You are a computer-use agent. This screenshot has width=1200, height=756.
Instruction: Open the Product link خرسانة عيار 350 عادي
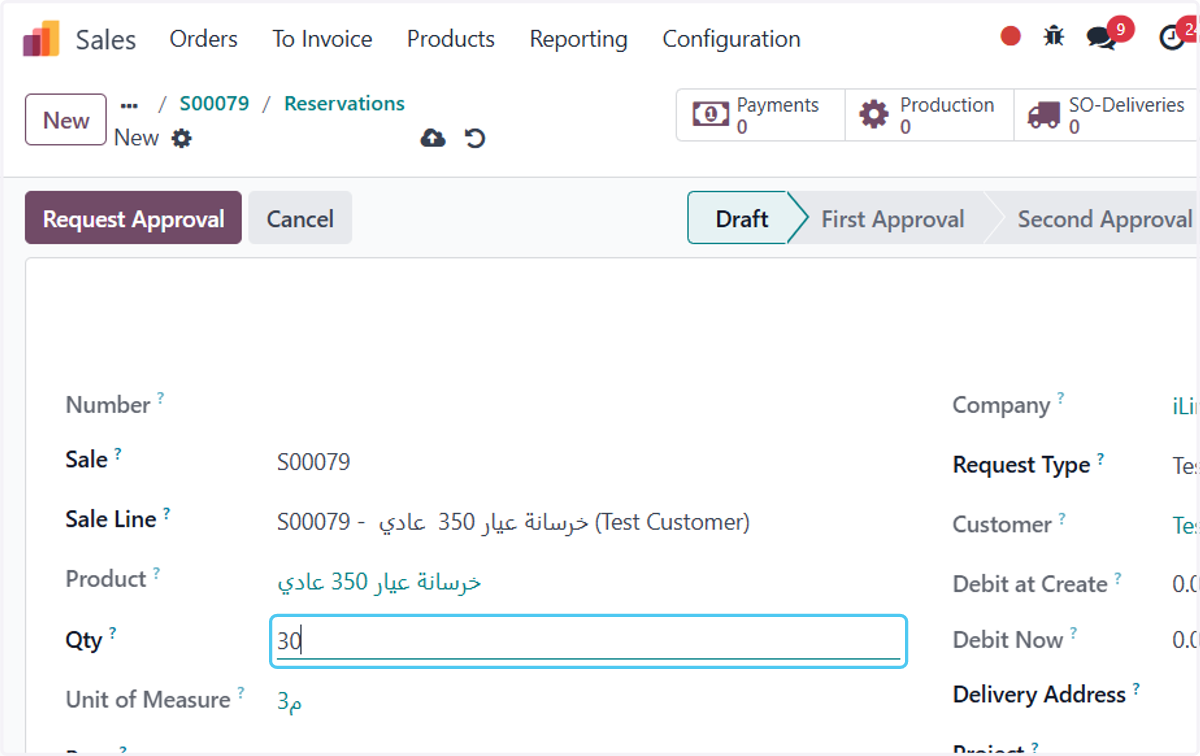(x=379, y=582)
